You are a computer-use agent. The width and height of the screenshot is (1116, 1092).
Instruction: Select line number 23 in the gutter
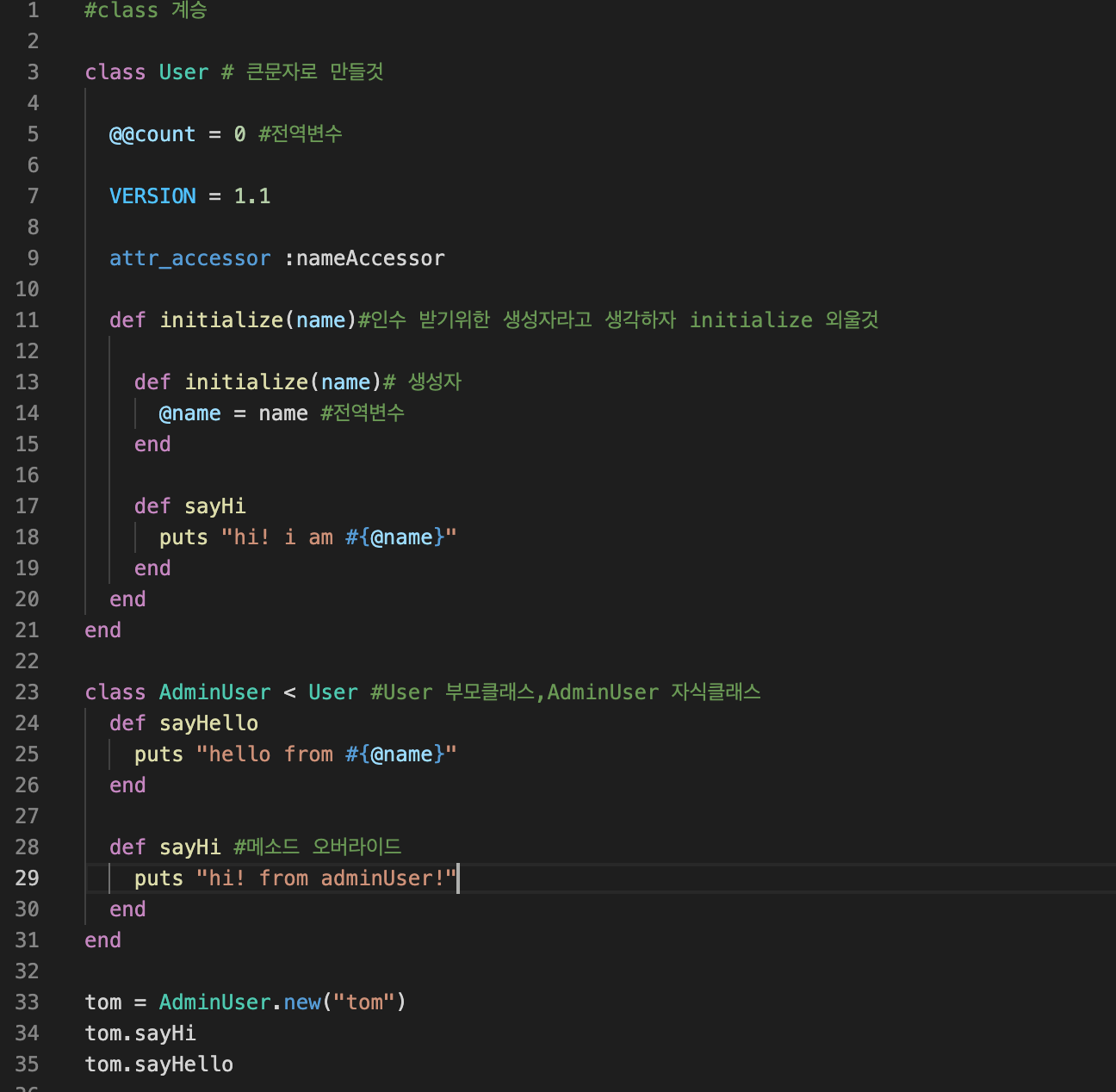click(27, 692)
